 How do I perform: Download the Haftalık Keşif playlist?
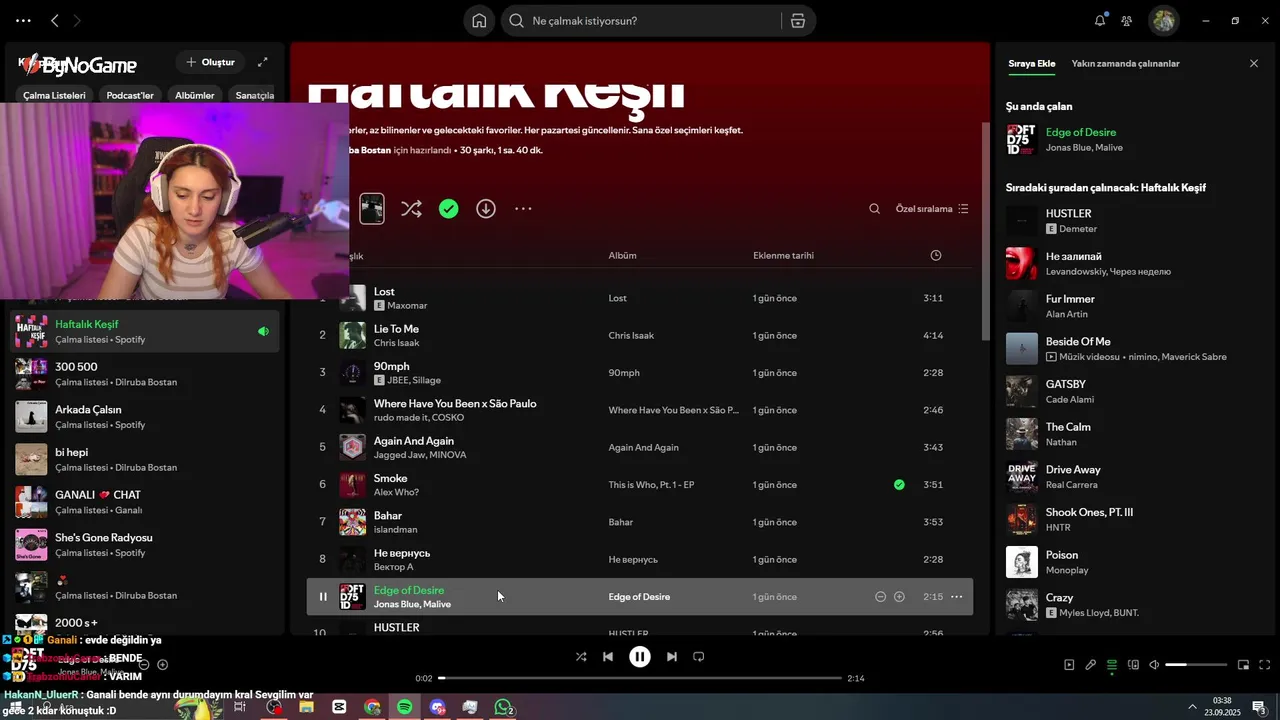486,209
